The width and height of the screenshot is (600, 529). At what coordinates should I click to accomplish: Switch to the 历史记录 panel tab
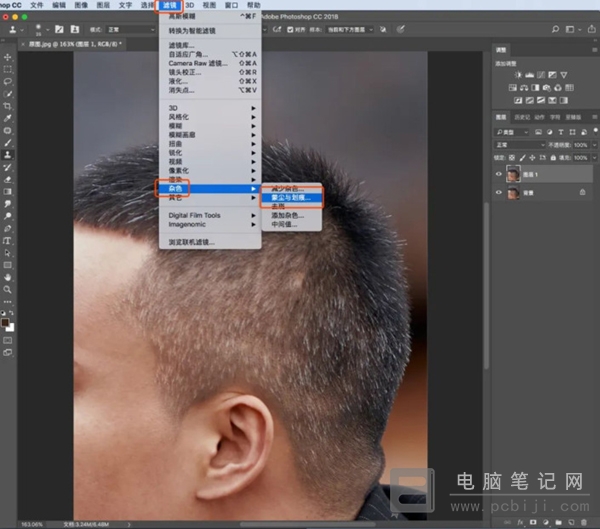coord(522,117)
